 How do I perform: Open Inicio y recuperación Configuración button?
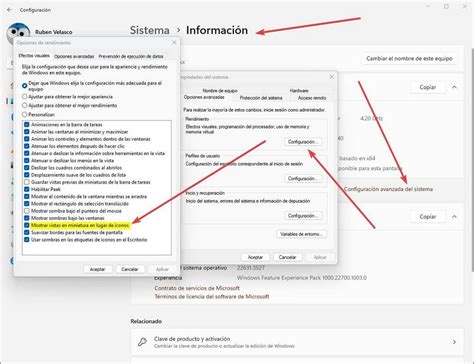tap(303, 216)
